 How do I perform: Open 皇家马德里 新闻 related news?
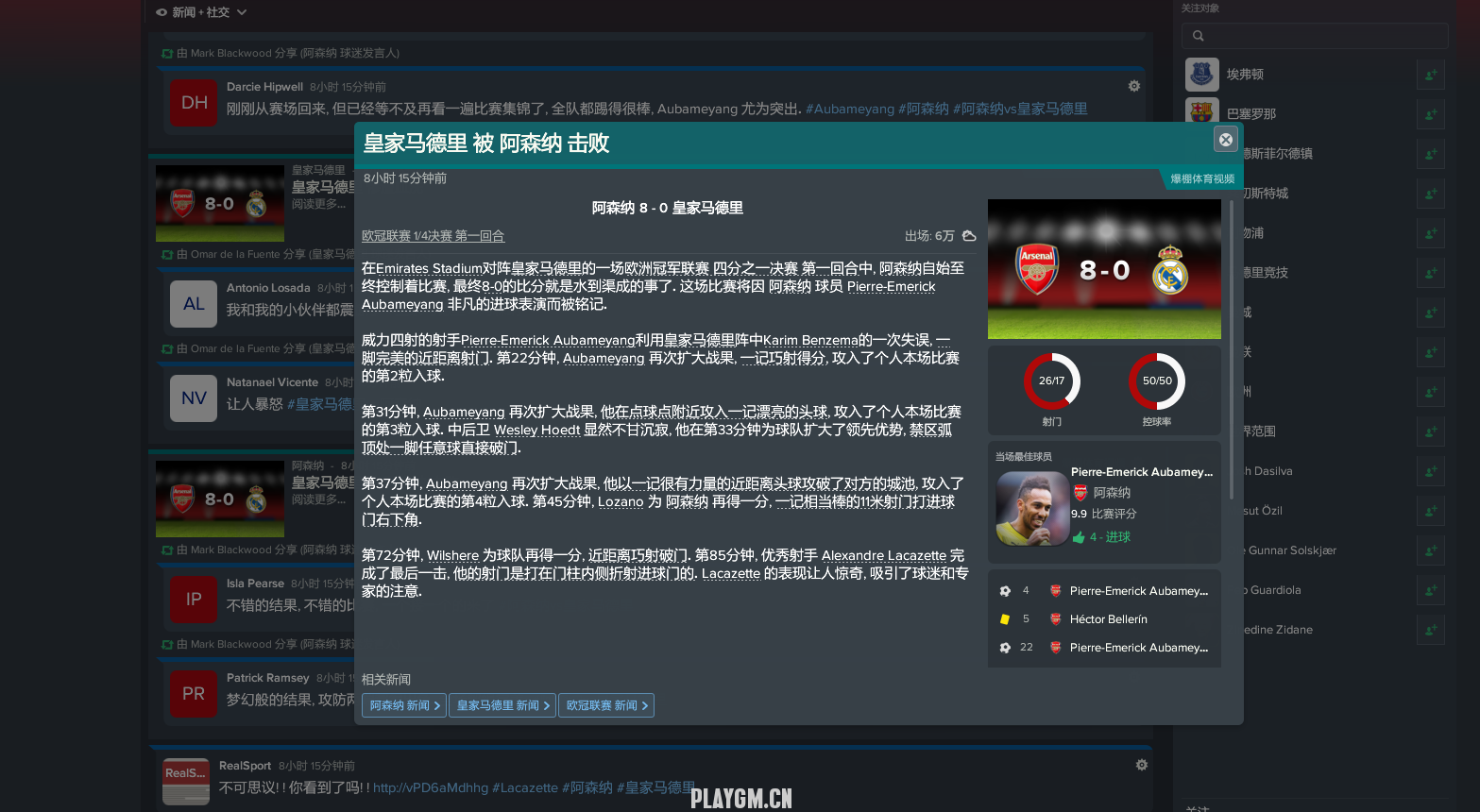[502, 705]
